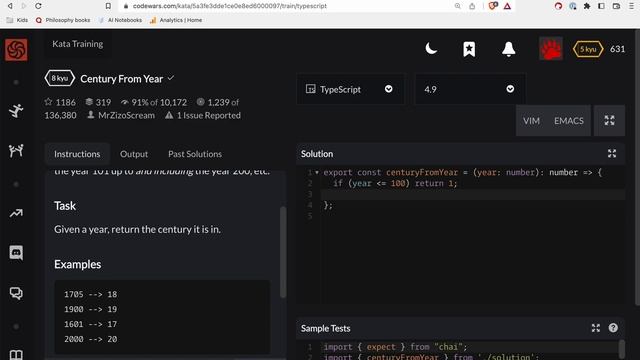640x360 pixels.
Task: Click the Task heading
Action: pyautogui.click(x=65, y=206)
